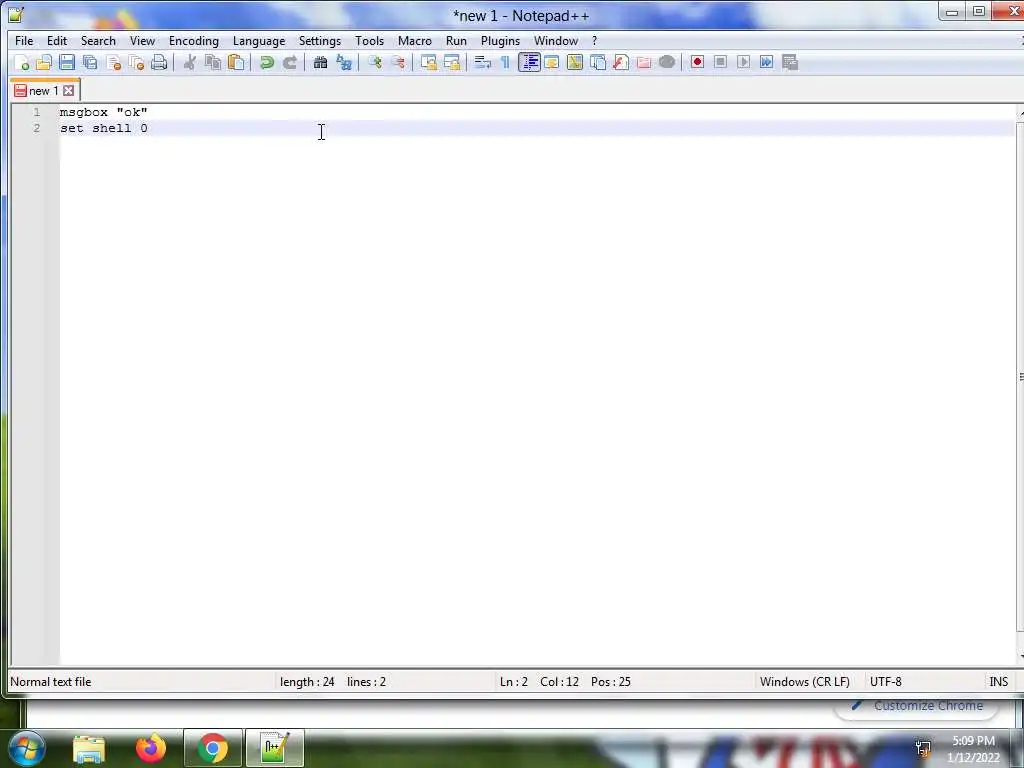Open Find with the binoculars icon
Image resolution: width=1024 pixels, height=768 pixels.
coord(320,63)
